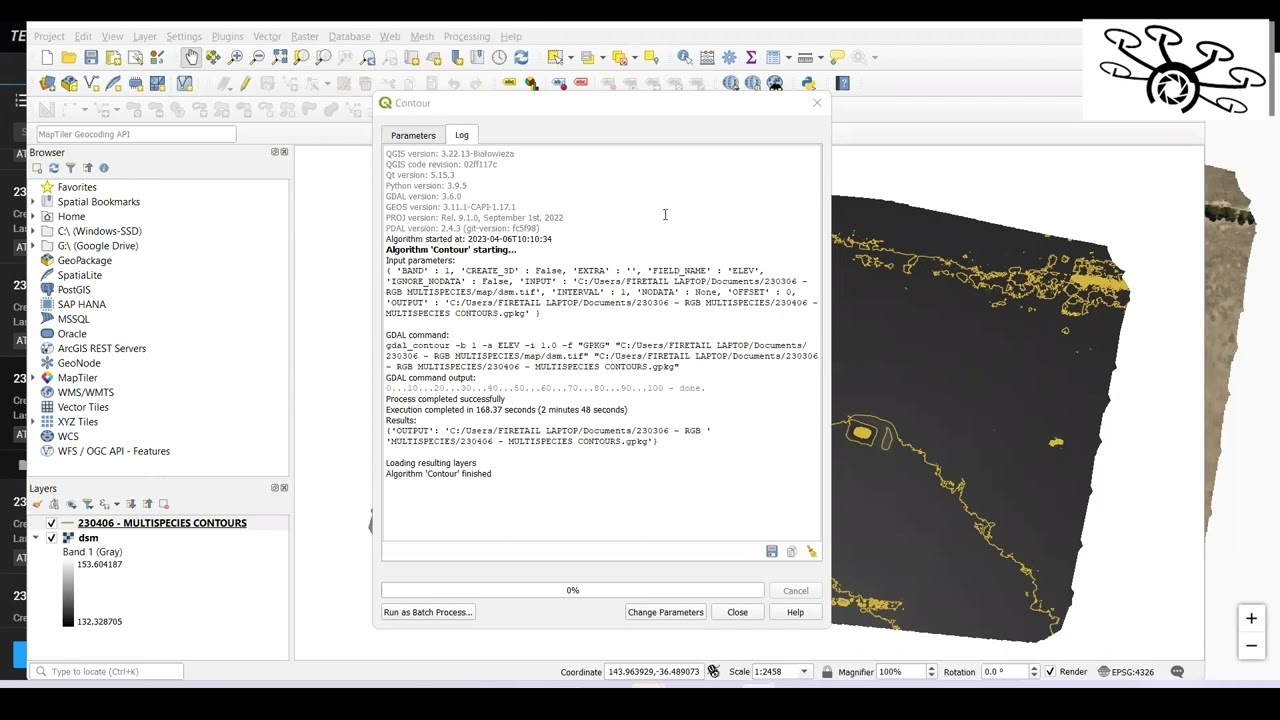Open Processing Toolbox gear icon

(729, 58)
